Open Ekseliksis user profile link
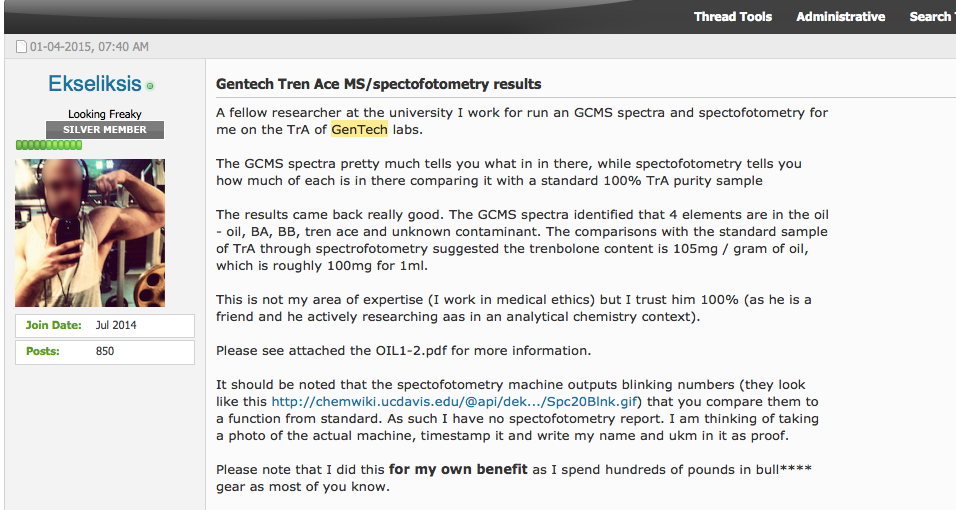 (x=94, y=85)
